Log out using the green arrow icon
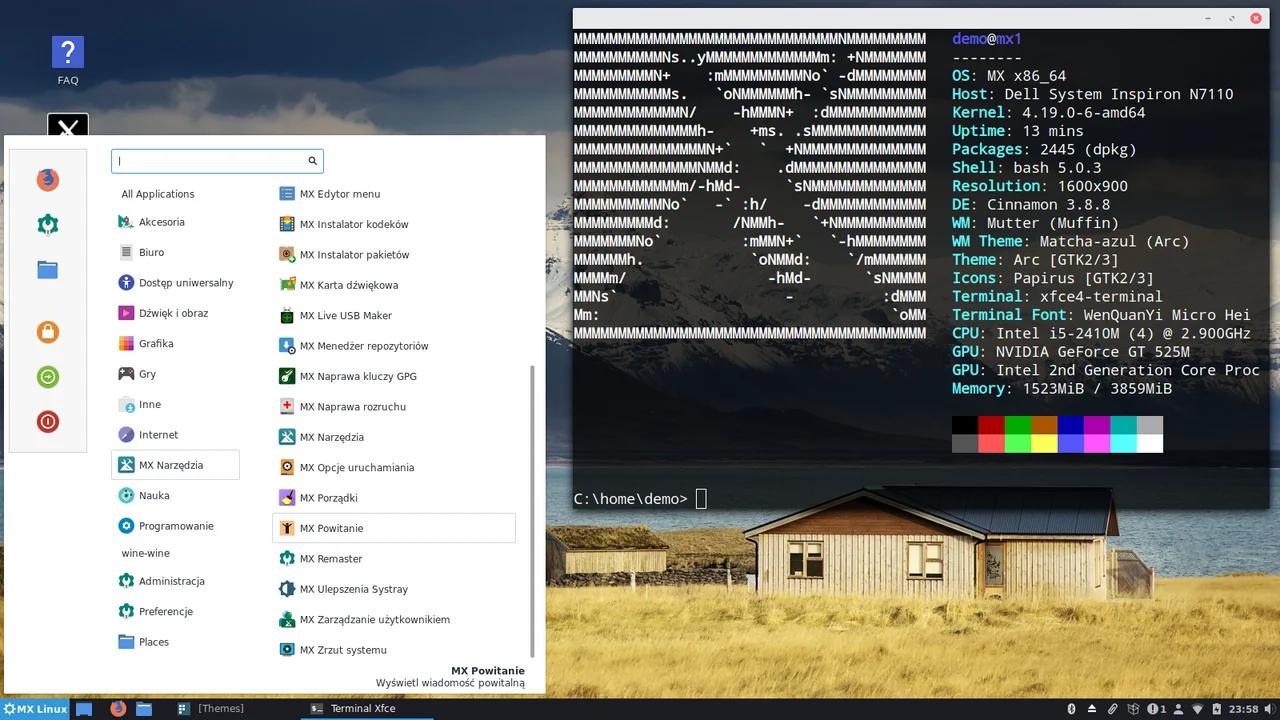 tap(47, 376)
